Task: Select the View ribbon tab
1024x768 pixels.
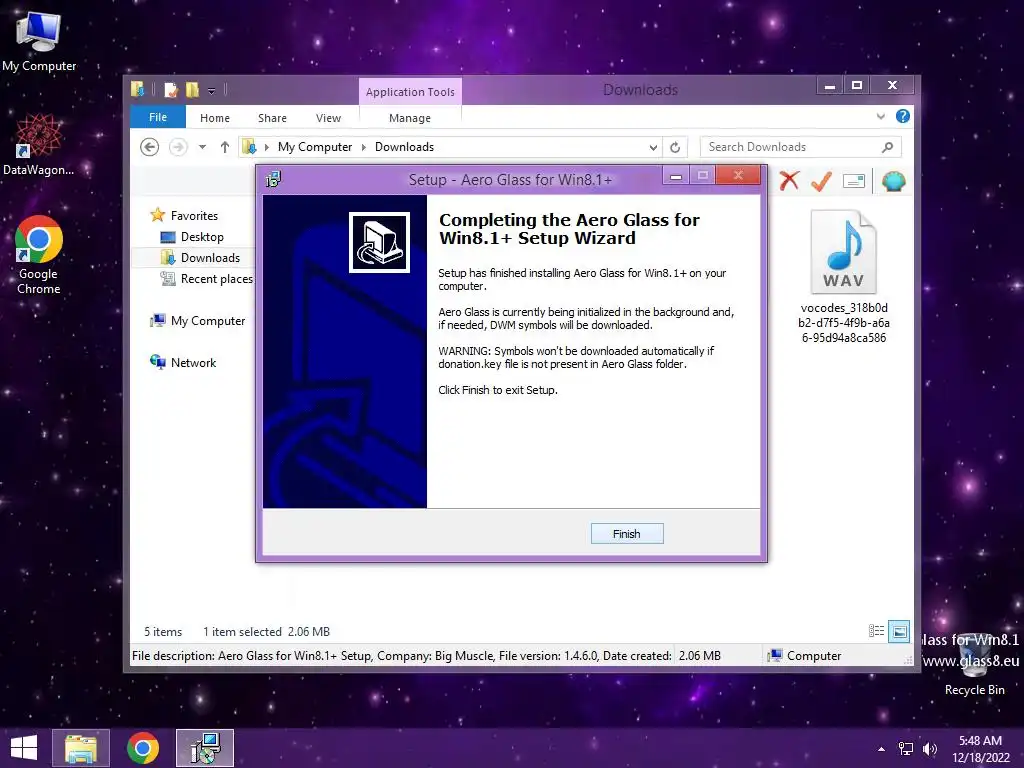Action: pos(328,118)
